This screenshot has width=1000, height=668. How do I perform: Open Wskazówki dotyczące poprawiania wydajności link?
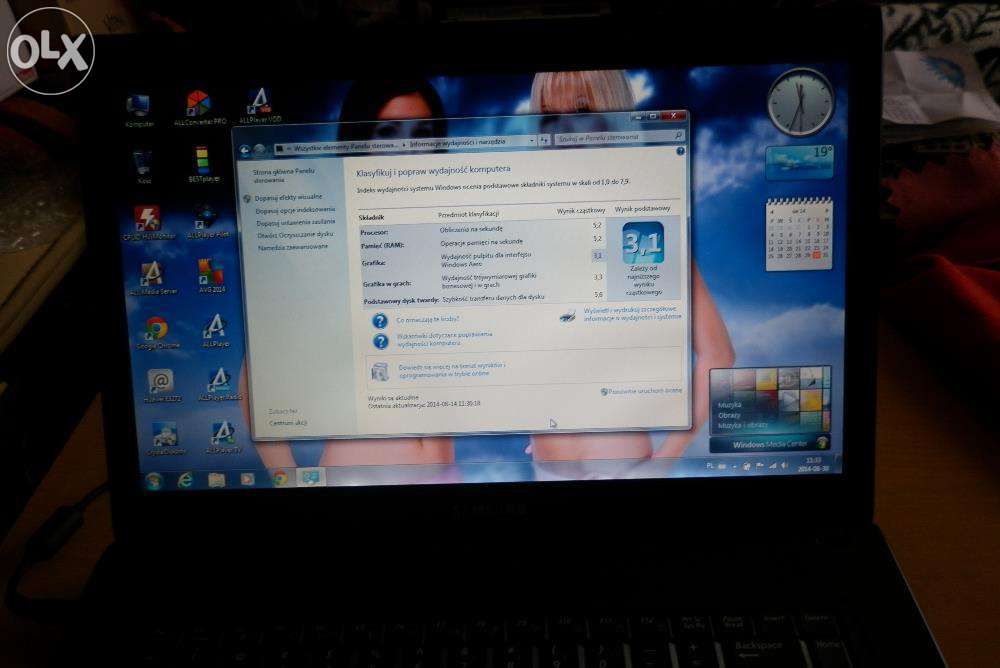point(445,339)
